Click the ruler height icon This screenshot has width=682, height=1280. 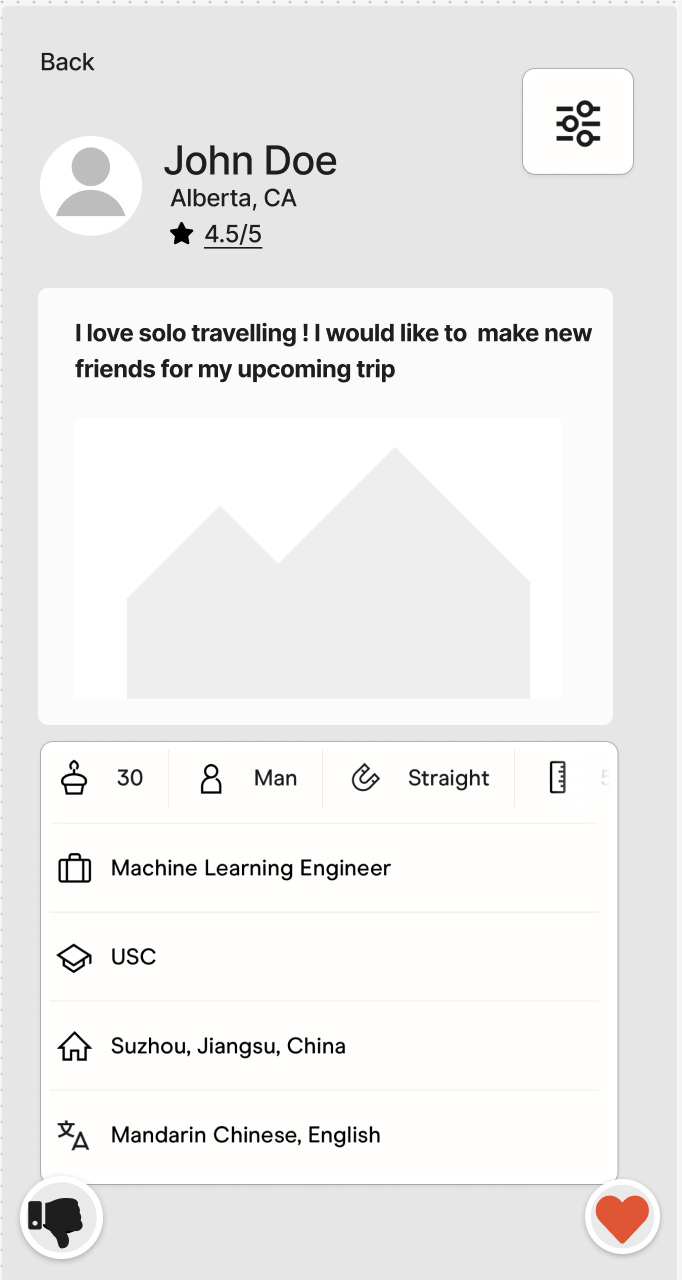point(558,778)
